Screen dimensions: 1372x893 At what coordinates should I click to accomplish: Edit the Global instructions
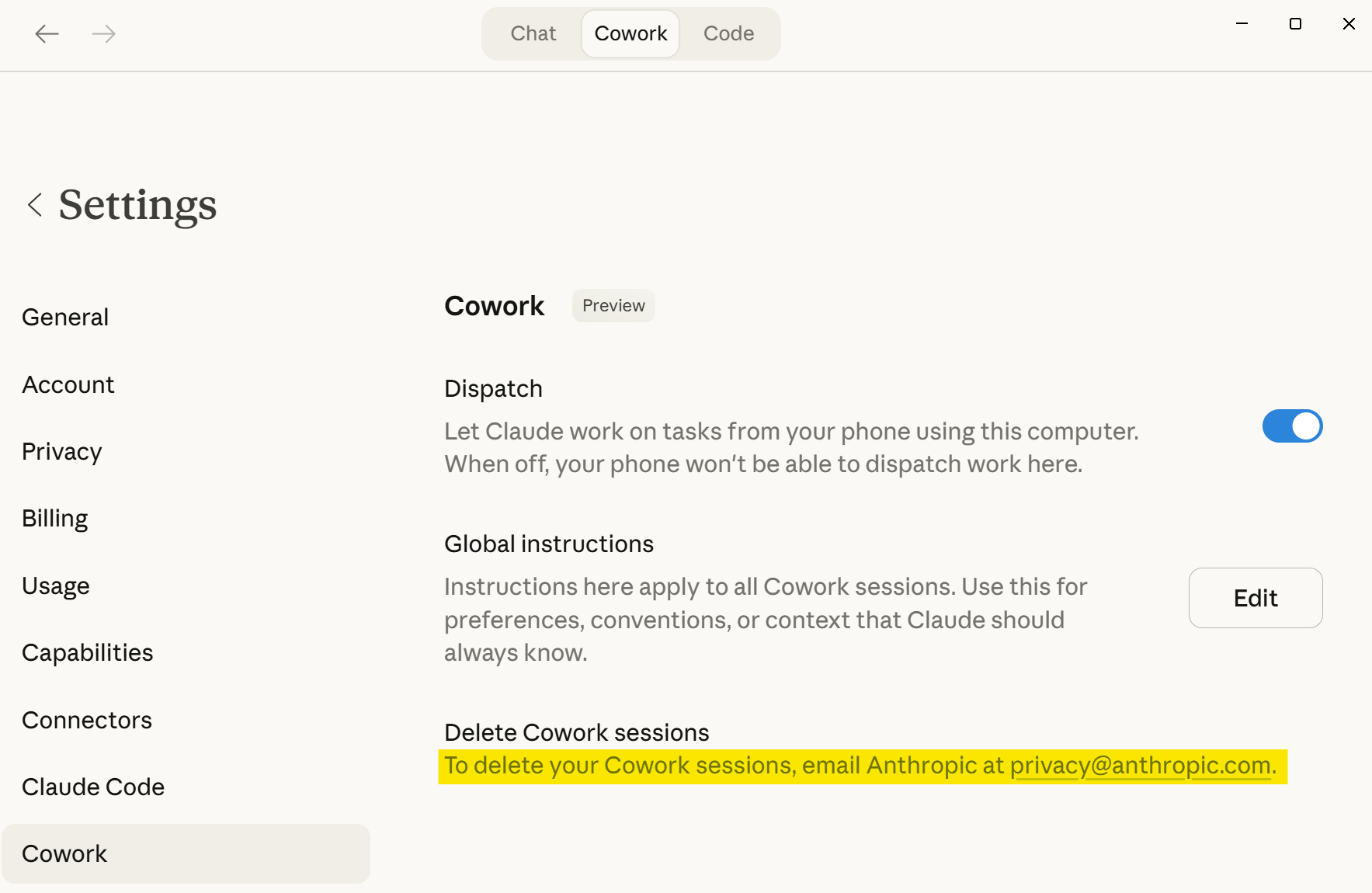(x=1255, y=598)
